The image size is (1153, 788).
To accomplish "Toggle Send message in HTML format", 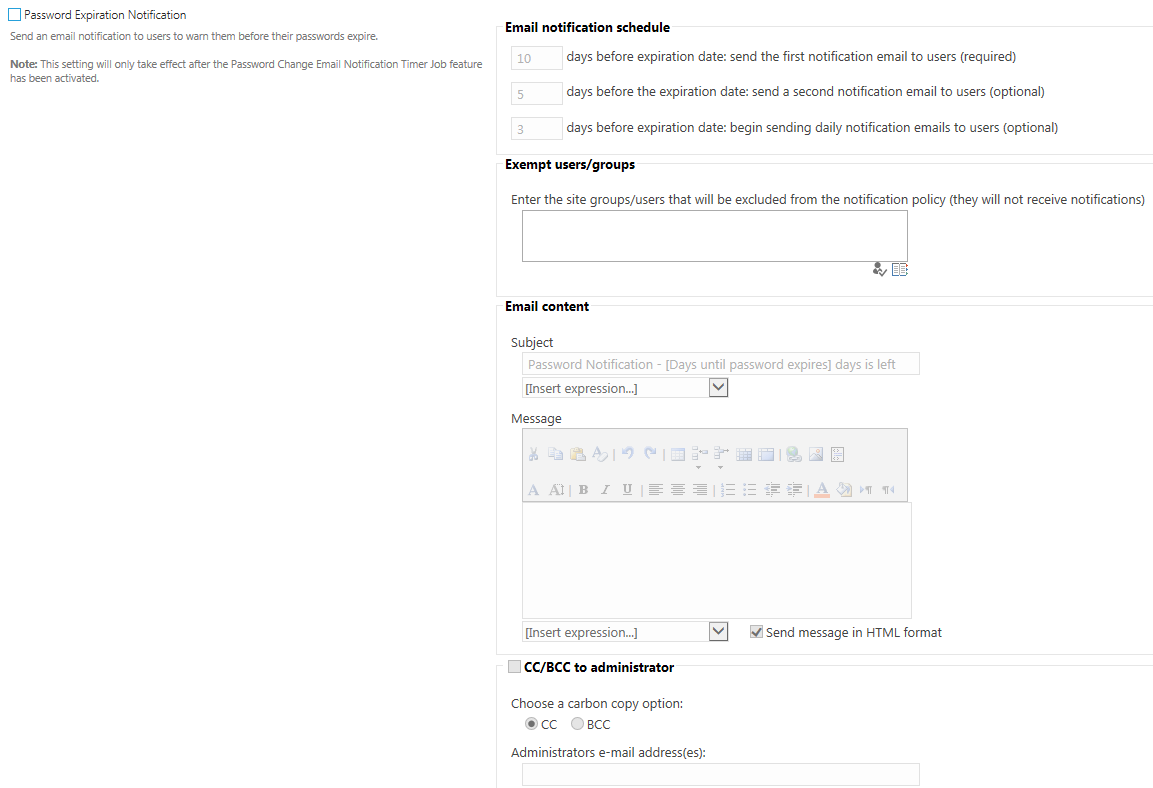I will point(757,632).
